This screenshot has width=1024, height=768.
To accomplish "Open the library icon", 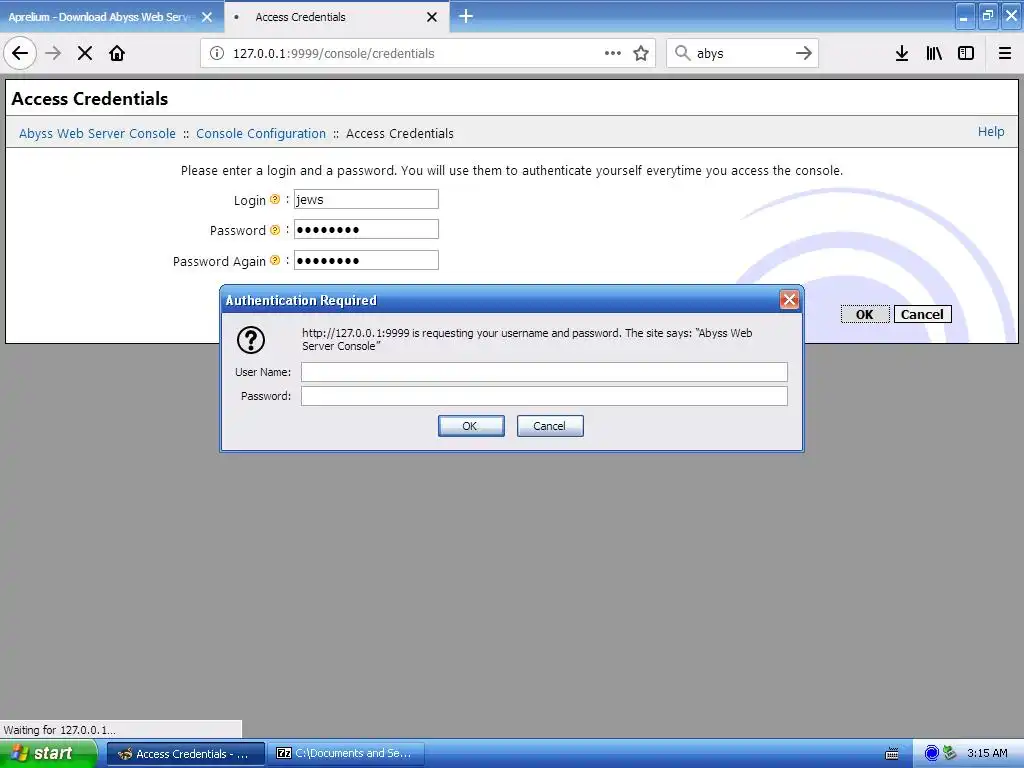I will pyautogui.click(x=934, y=53).
